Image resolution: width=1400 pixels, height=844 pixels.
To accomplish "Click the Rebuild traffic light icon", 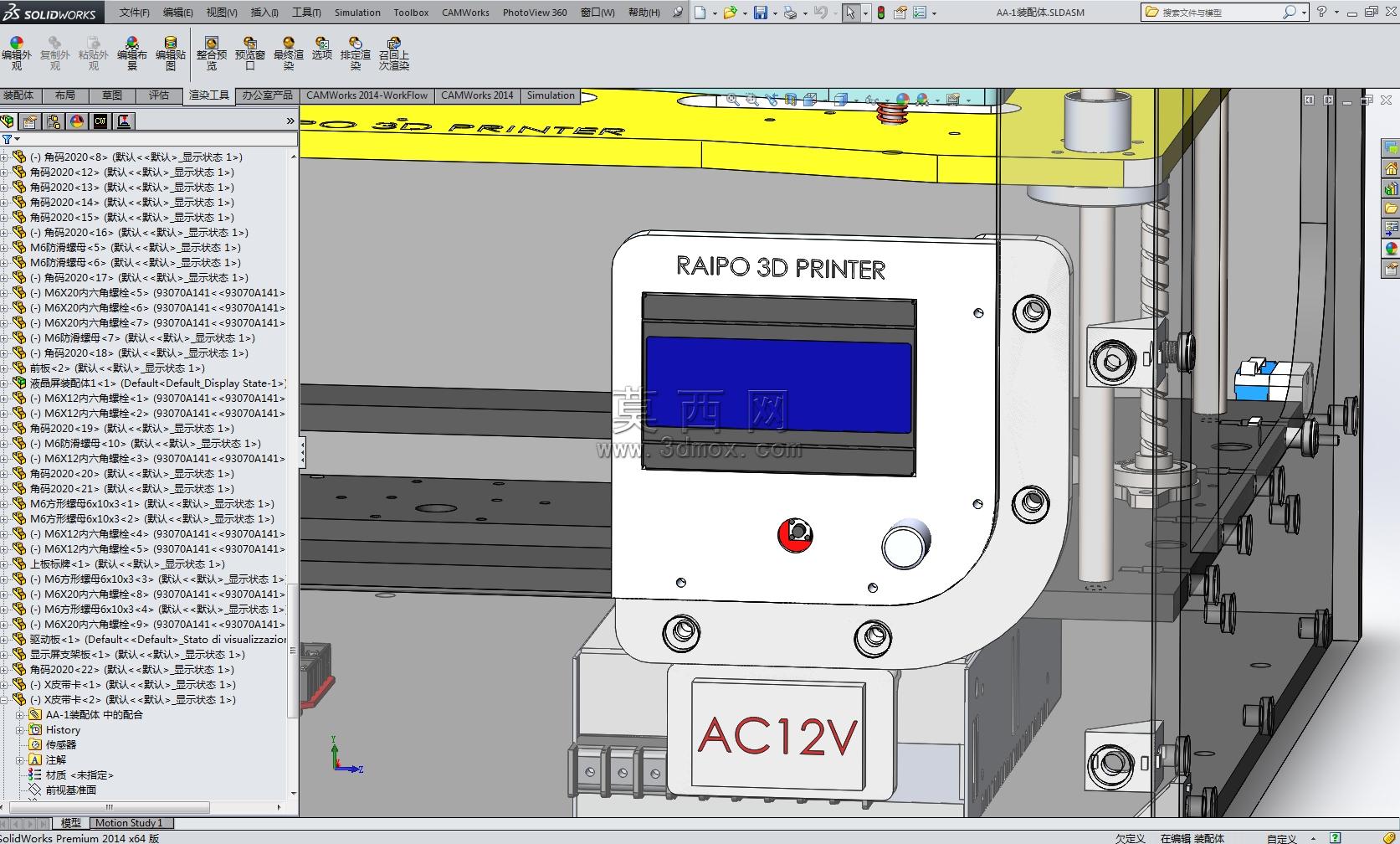I will 881,13.
